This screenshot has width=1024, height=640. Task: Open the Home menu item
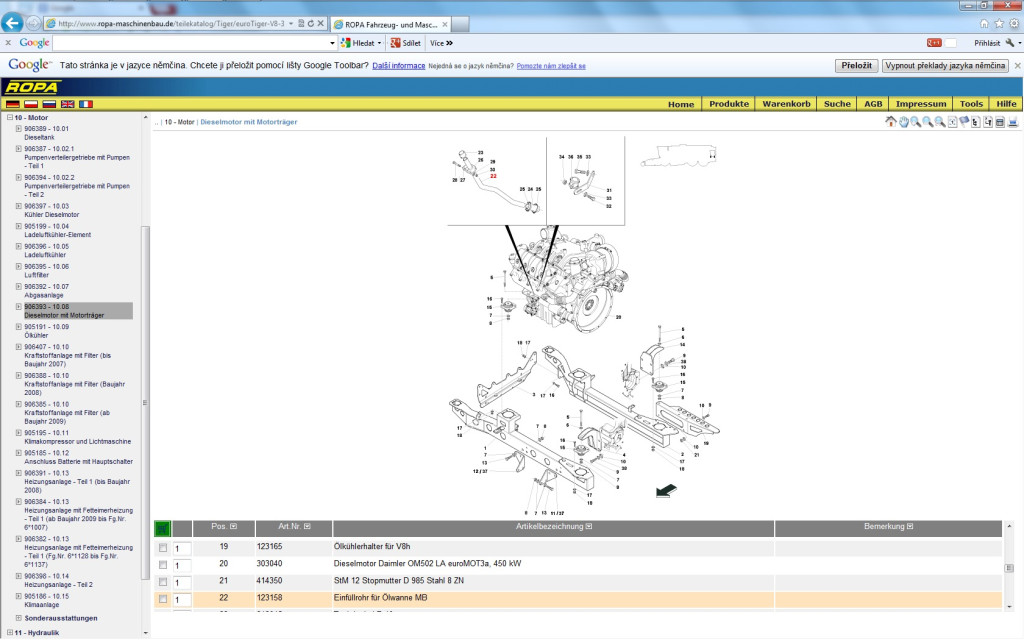point(680,104)
